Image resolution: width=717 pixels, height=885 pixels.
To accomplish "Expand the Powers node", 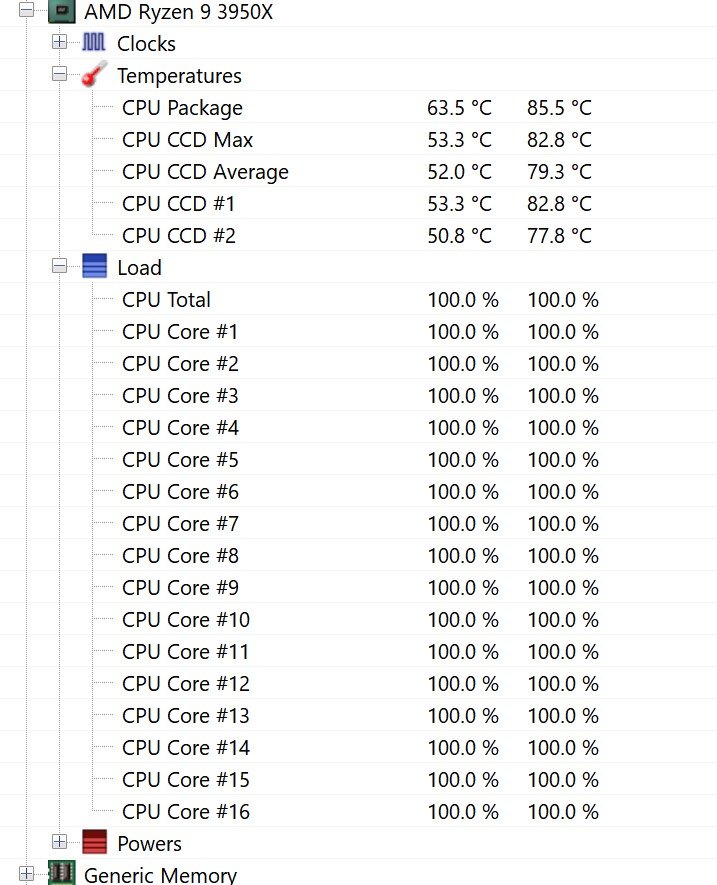I will [59, 842].
